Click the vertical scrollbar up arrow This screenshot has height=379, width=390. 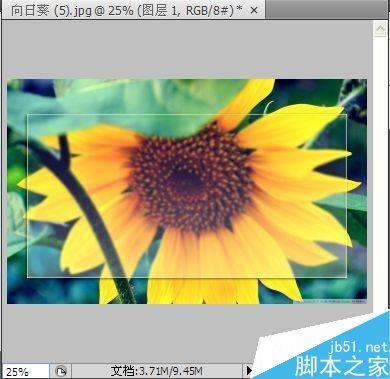pyautogui.click(x=381, y=30)
